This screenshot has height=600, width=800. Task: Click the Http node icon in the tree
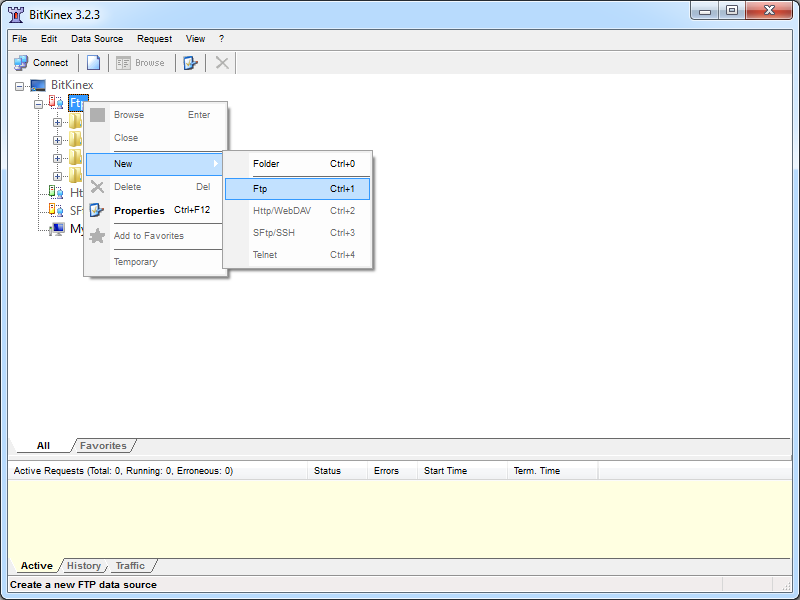point(56,193)
